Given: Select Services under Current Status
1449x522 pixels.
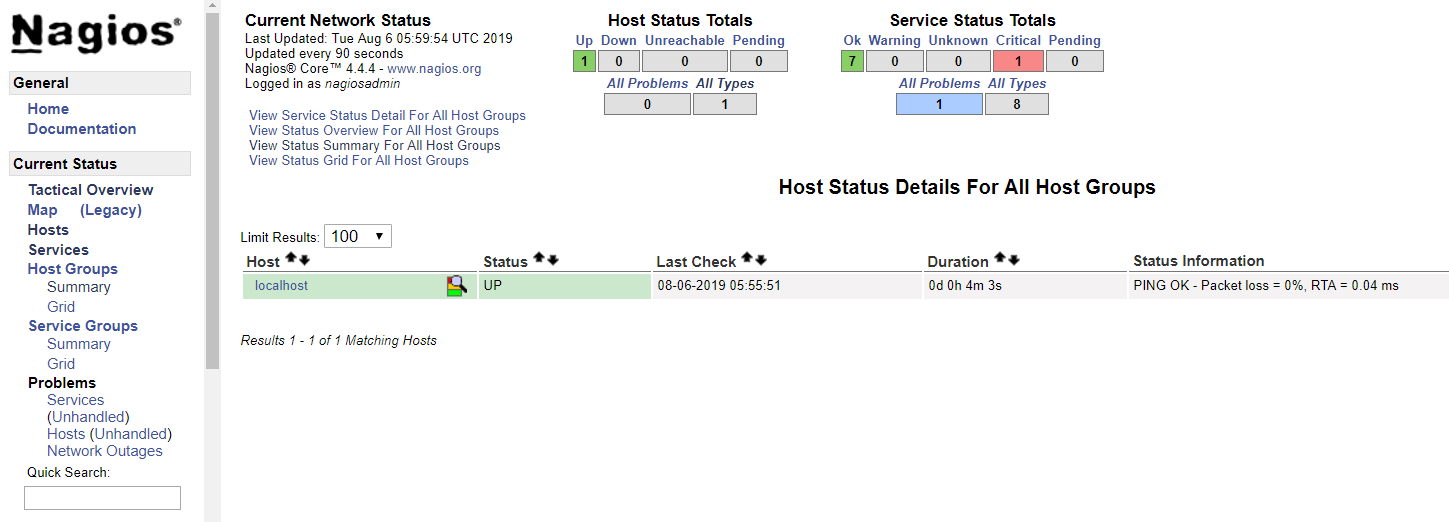Looking at the screenshot, I should (x=58, y=250).
